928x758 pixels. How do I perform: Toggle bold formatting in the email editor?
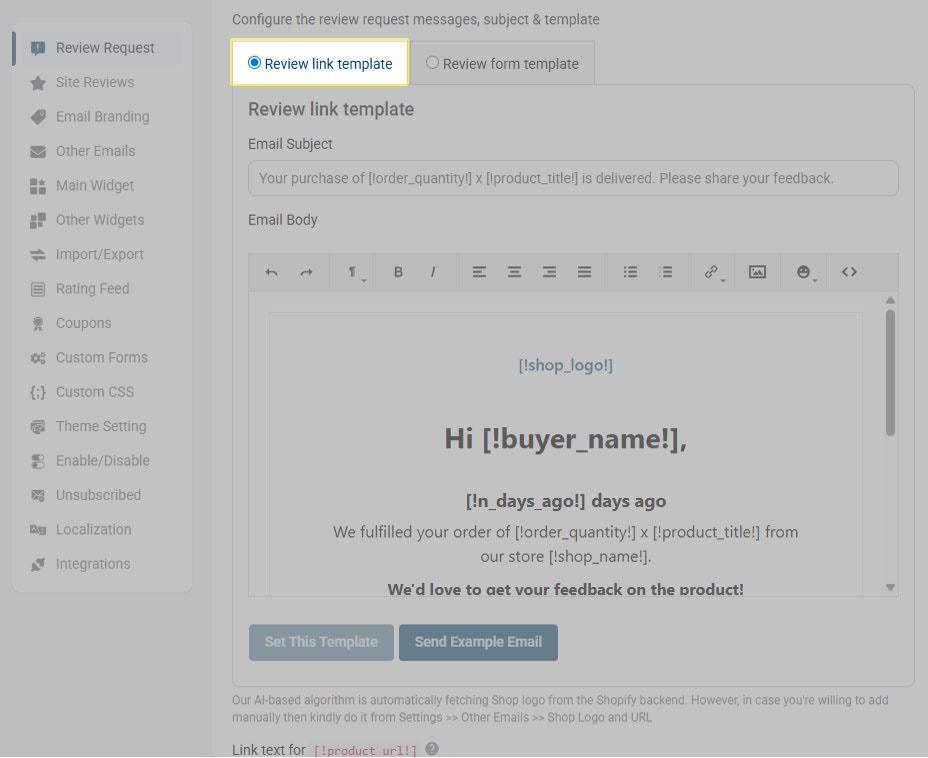pyautogui.click(x=398, y=271)
